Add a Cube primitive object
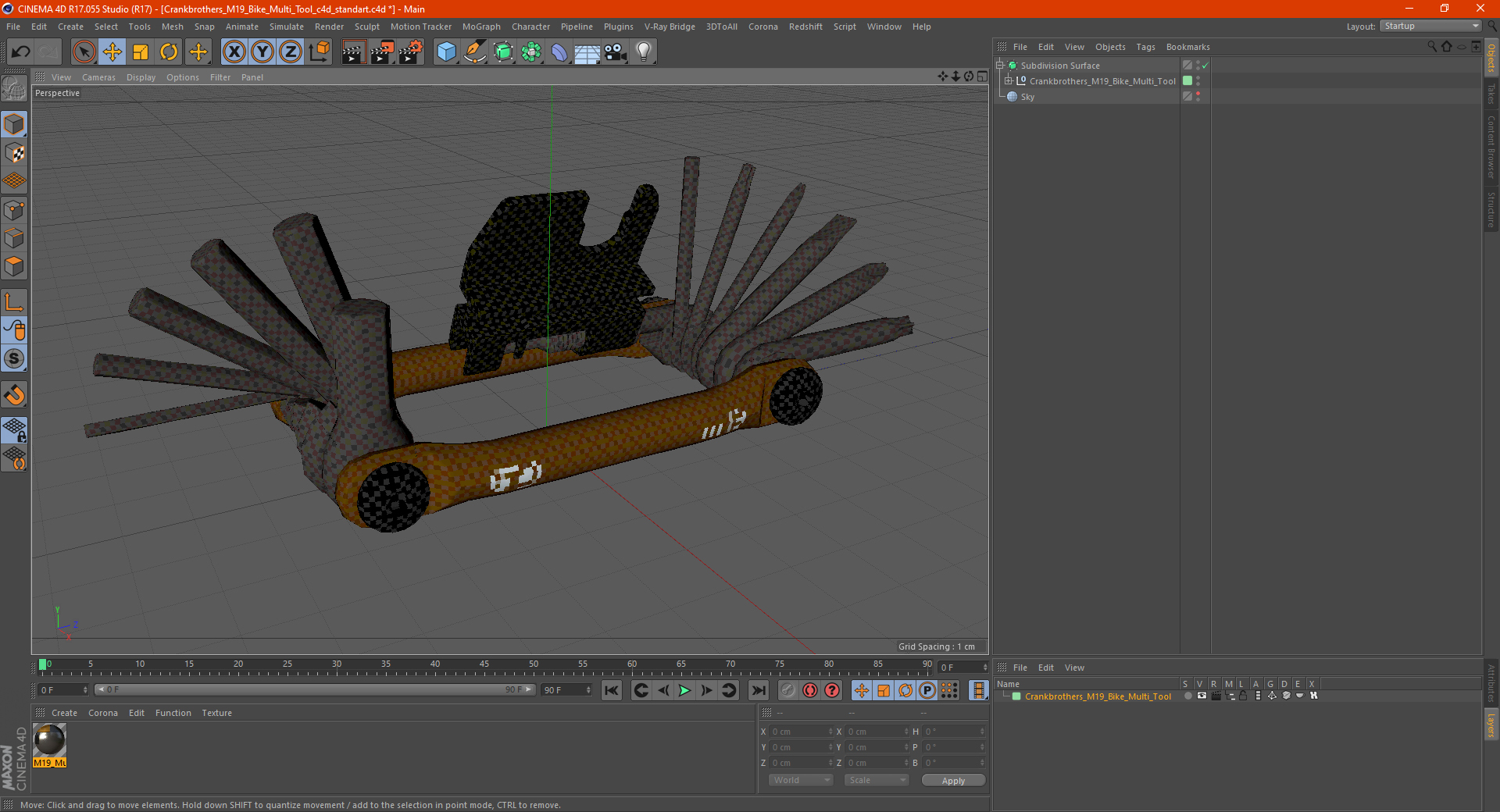Image resolution: width=1500 pixels, height=812 pixels. coord(446,52)
